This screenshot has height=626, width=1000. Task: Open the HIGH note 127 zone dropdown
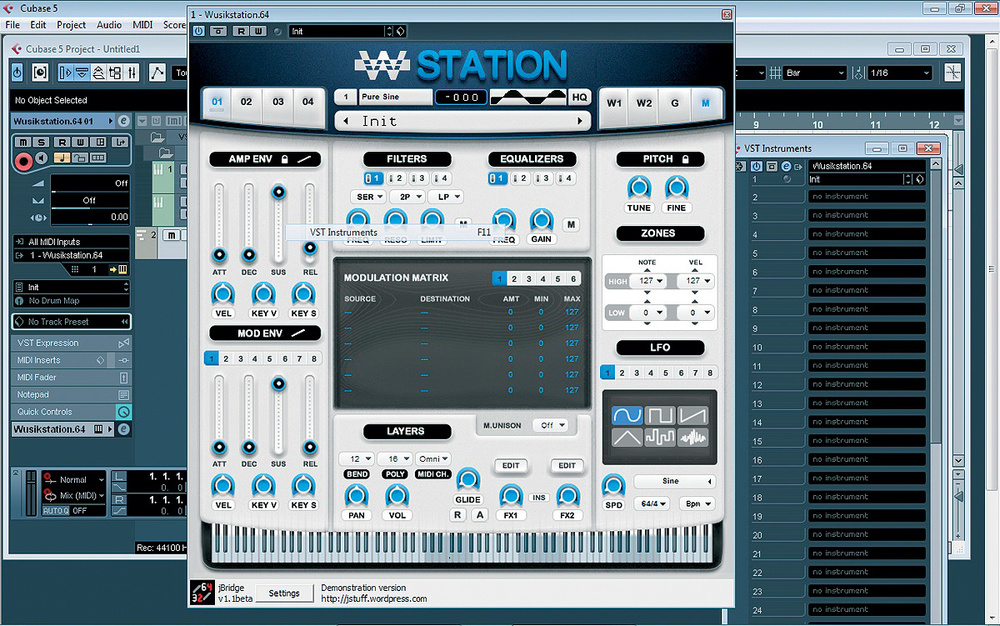pyautogui.click(x=649, y=280)
